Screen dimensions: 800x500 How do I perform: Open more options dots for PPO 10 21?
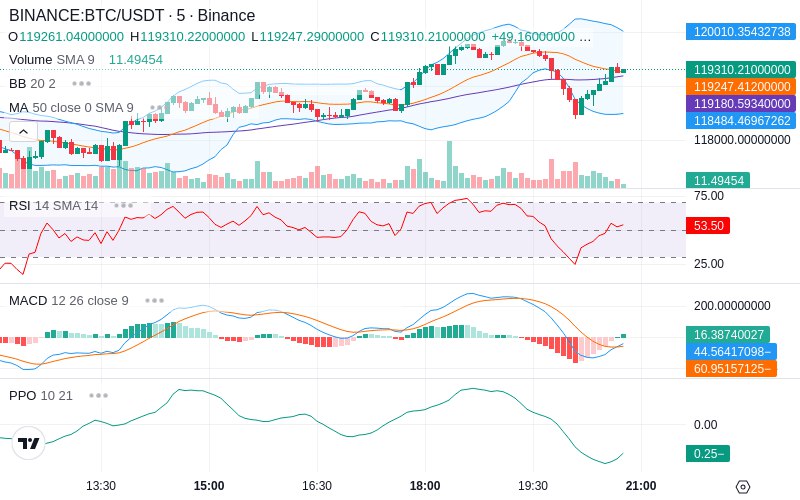[x=98, y=395]
